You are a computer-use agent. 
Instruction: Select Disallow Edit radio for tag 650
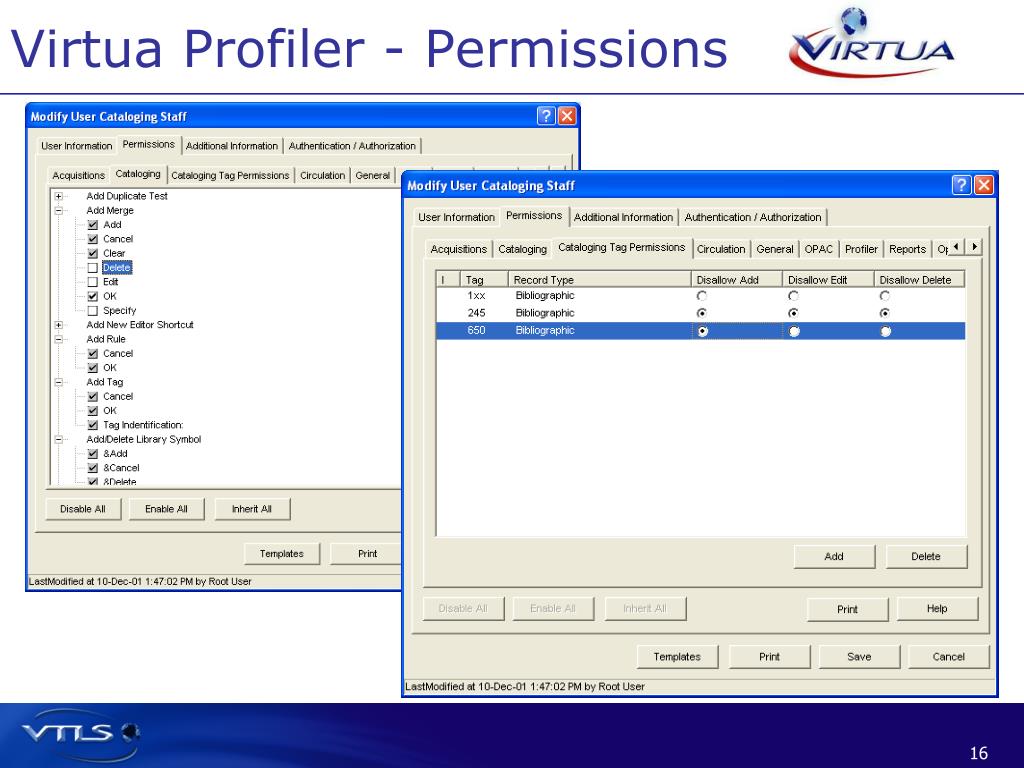[x=794, y=331]
